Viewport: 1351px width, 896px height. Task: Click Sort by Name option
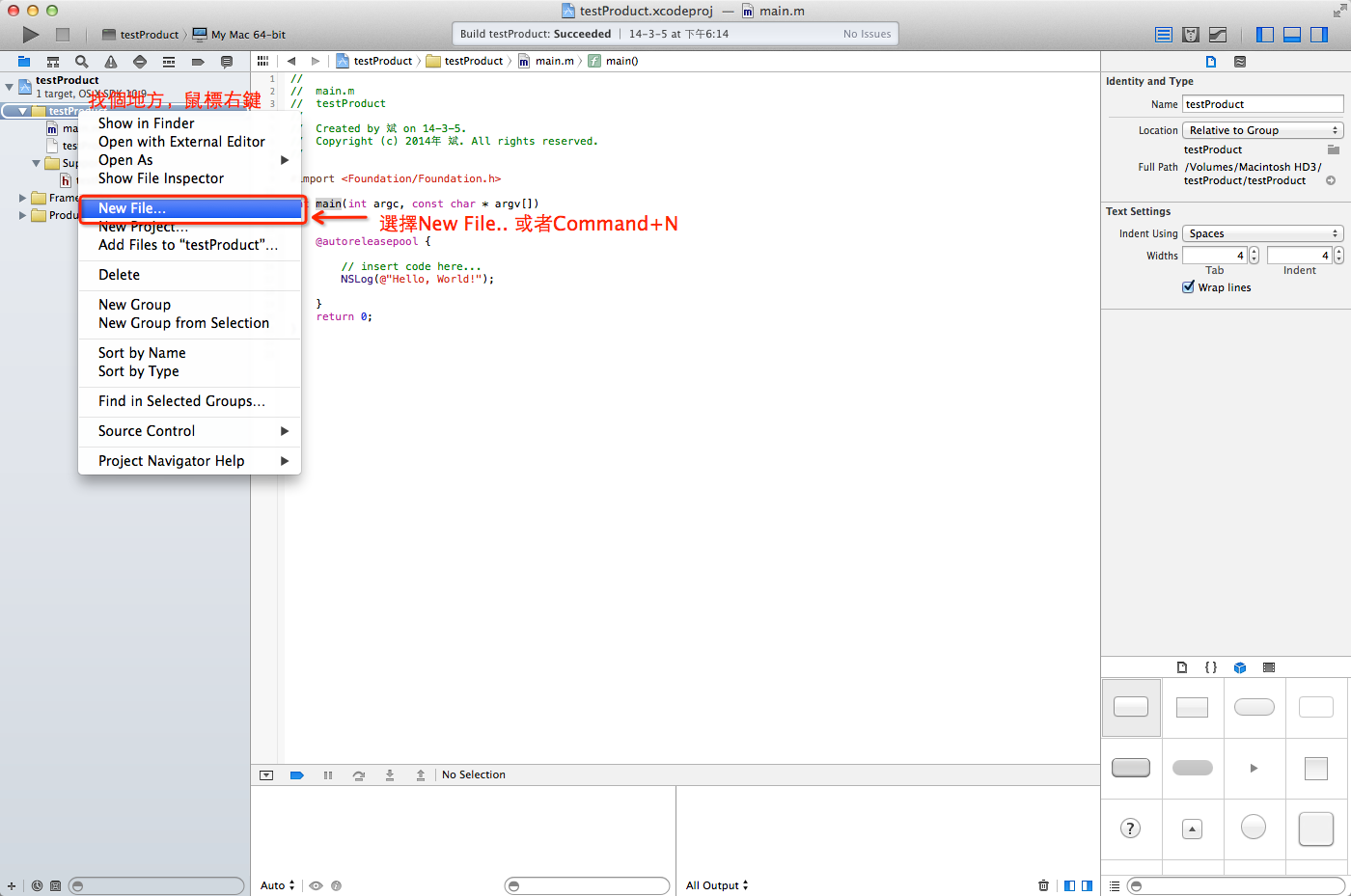click(142, 353)
